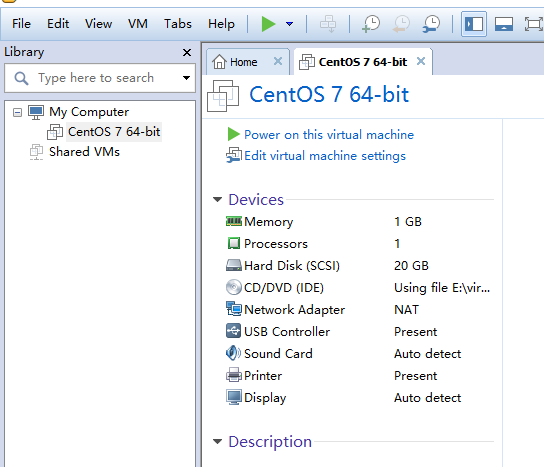Click Power on this virtual machine link
This screenshot has width=544, height=467.
(329, 135)
